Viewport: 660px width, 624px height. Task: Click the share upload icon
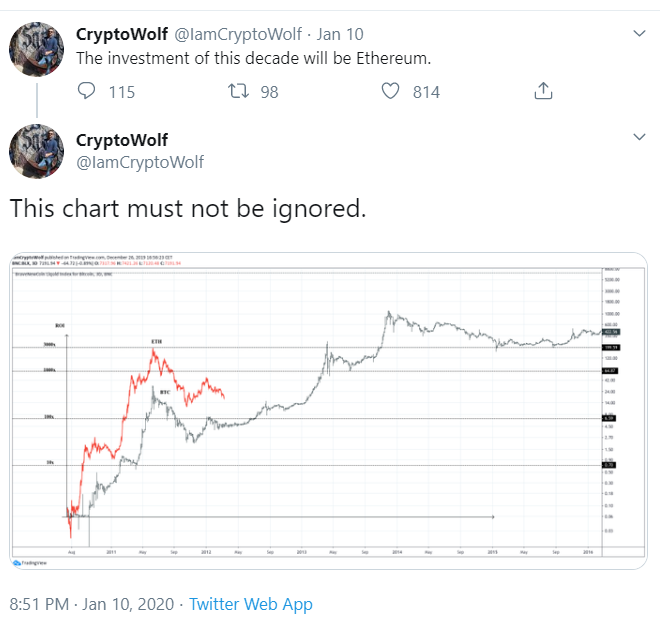[x=543, y=91]
